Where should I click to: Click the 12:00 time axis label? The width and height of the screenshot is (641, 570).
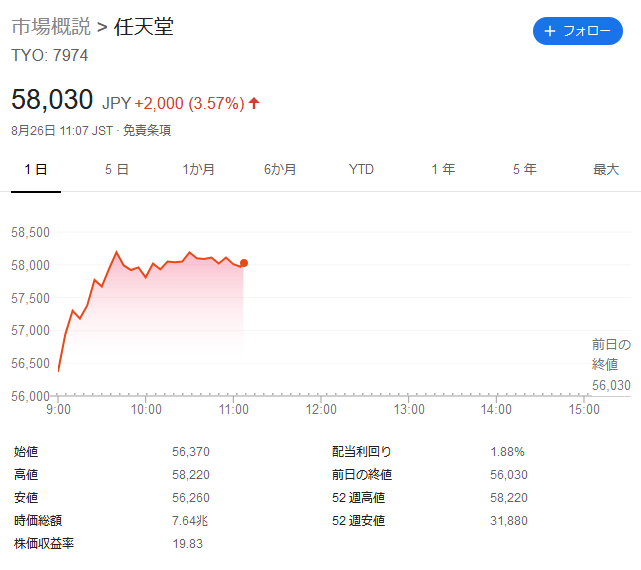coord(321,409)
